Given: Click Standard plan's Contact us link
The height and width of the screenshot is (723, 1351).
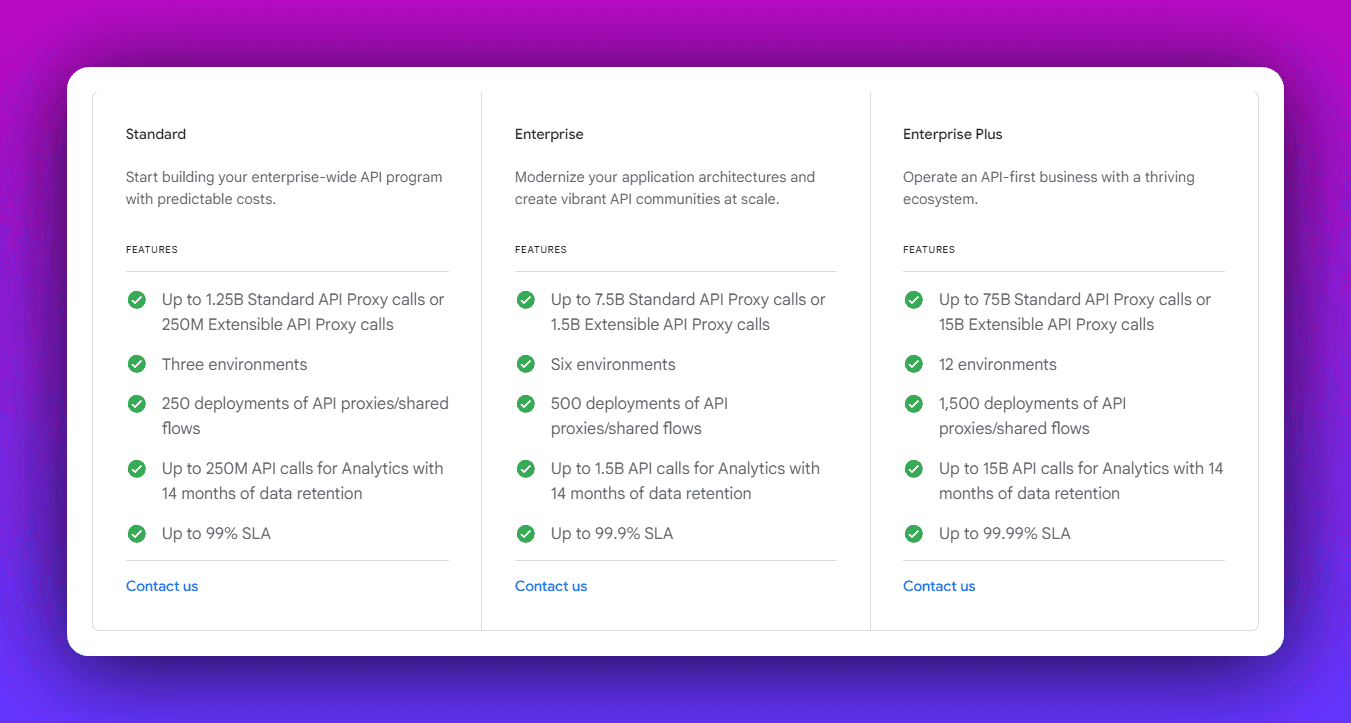Looking at the screenshot, I should (162, 586).
